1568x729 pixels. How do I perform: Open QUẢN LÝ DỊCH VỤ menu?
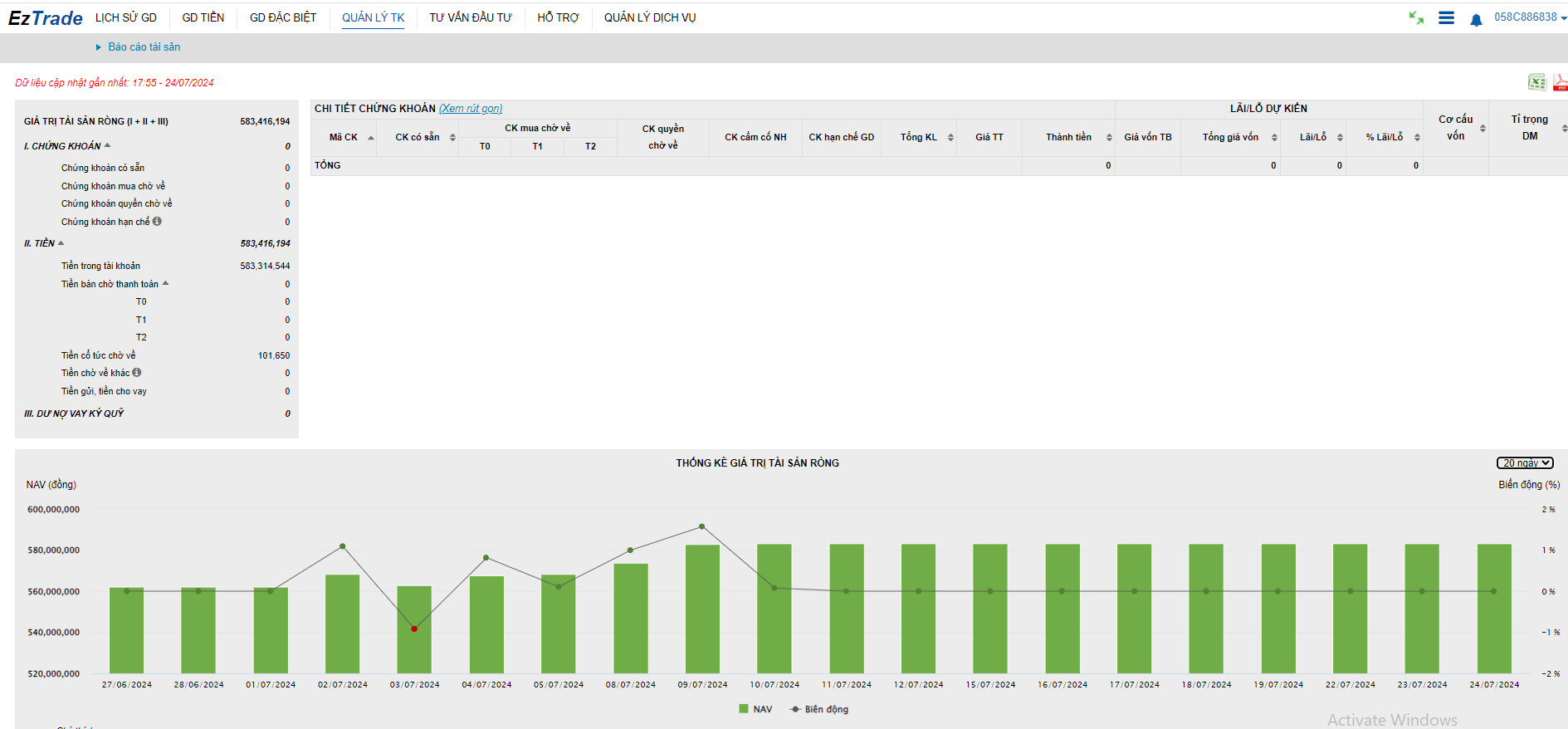pos(650,17)
